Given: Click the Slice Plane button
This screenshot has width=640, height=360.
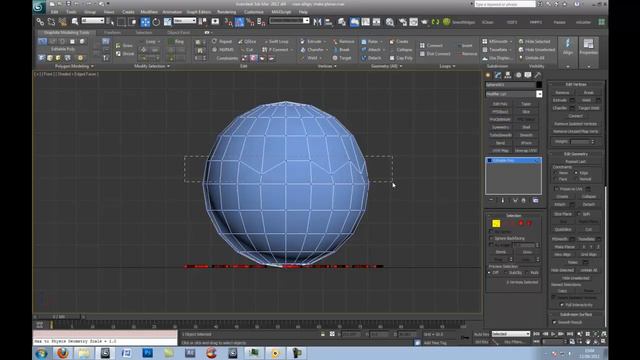Looking at the screenshot, I should coord(563,214).
